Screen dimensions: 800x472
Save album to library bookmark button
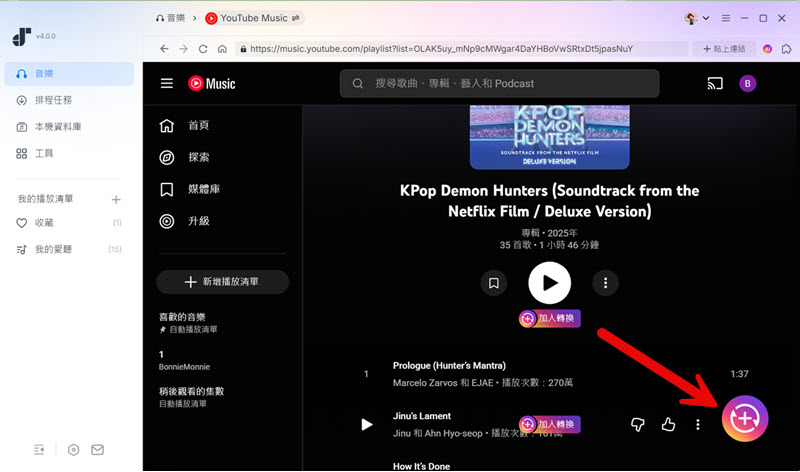(493, 283)
